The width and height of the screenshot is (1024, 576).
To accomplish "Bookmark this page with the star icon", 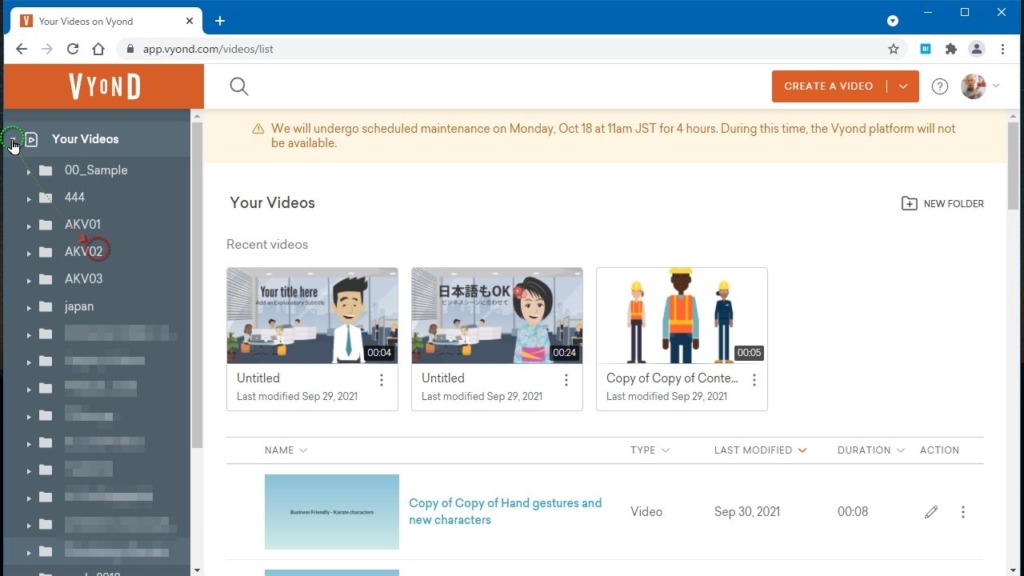I will (893, 49).
